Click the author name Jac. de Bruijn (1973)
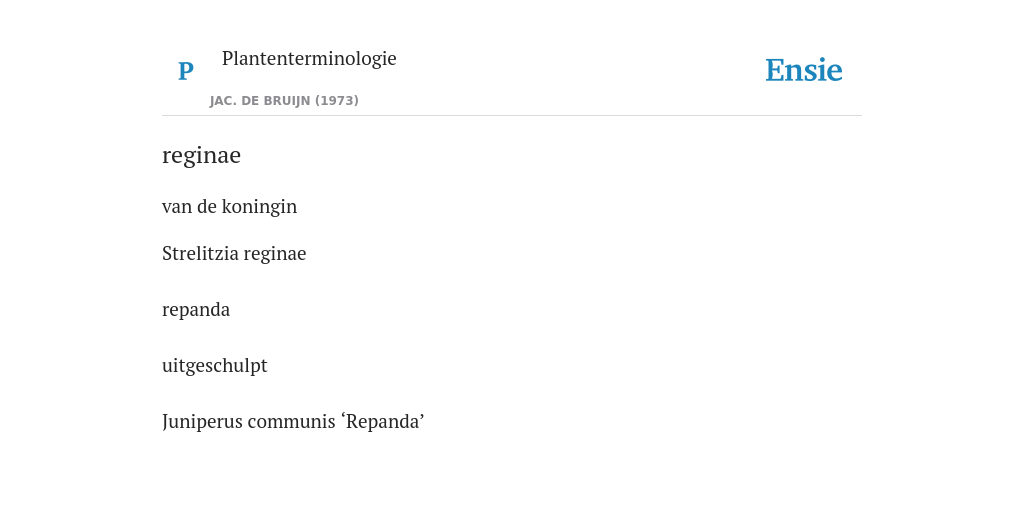Screen dimensions: 1024x512 click(284, 101)
